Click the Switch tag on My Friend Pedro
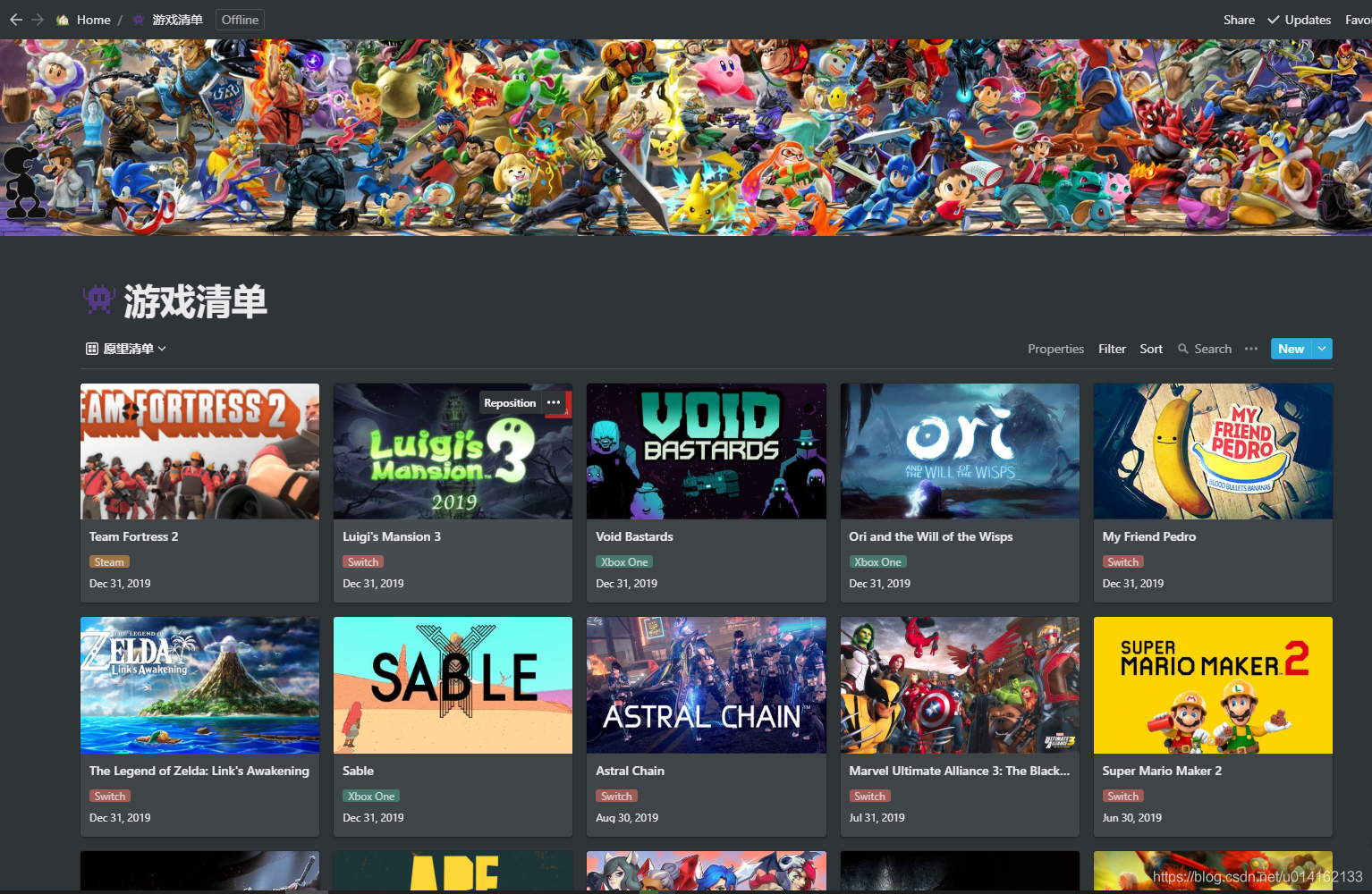Viewport: 1372px width, 894px height. click(x=1122, y=562)
